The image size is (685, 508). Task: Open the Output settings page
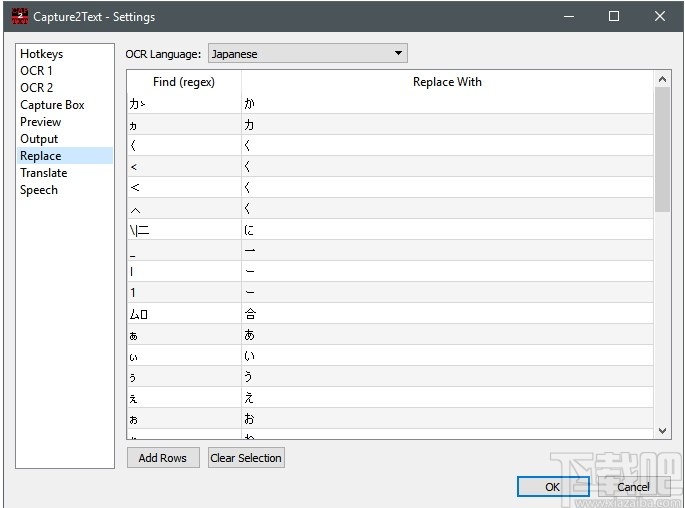(39, 139)
